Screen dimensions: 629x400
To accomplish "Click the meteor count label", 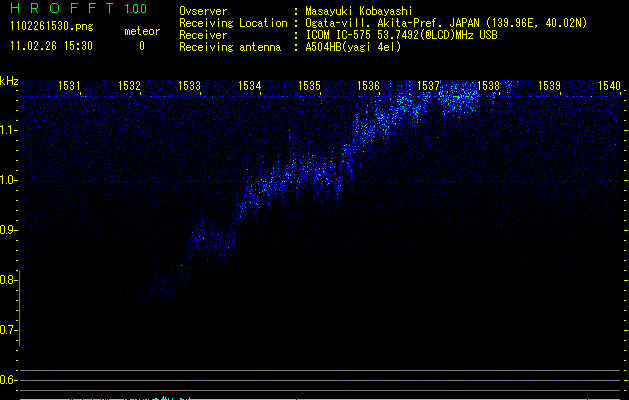I will coord(142,31).
